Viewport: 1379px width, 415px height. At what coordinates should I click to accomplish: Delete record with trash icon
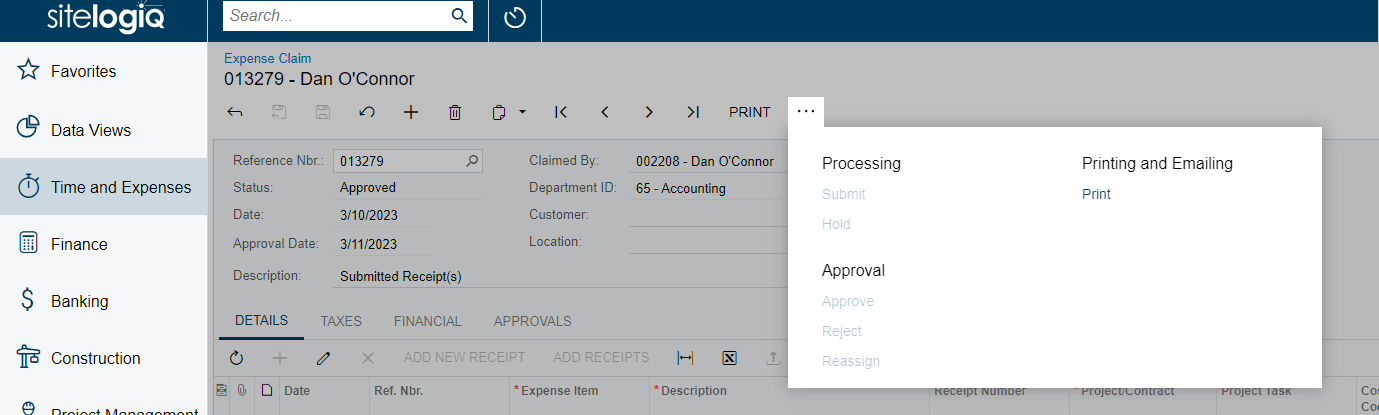[455, 112]
